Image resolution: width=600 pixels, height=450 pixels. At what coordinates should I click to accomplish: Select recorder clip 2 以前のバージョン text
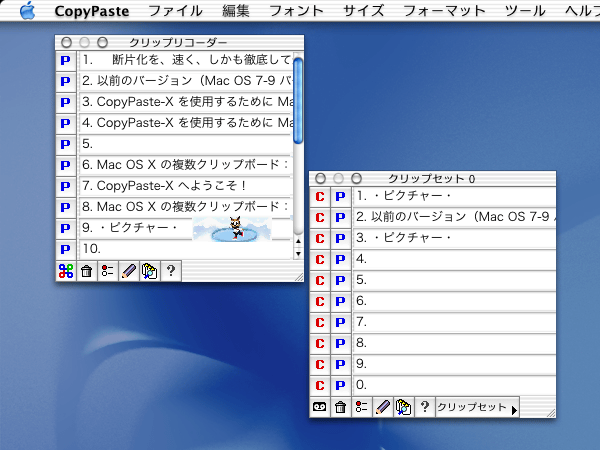click(x=186, y=81)
